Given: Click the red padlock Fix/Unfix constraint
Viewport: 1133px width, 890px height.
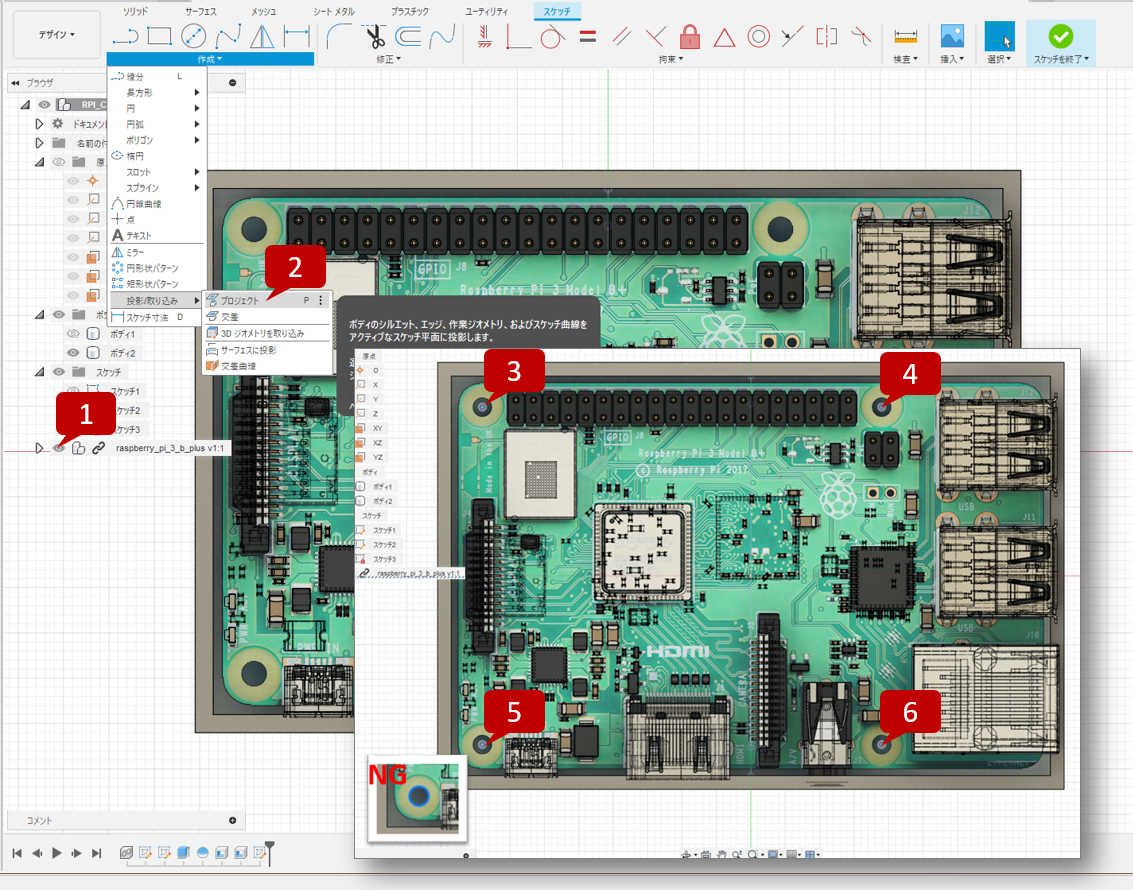Looking at the screenshot, I should [x=690, y=35].
